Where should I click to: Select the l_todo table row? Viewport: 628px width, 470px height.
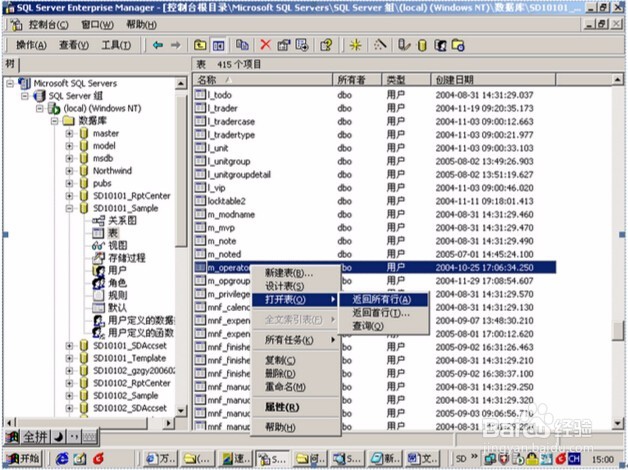tap(375, 95)
